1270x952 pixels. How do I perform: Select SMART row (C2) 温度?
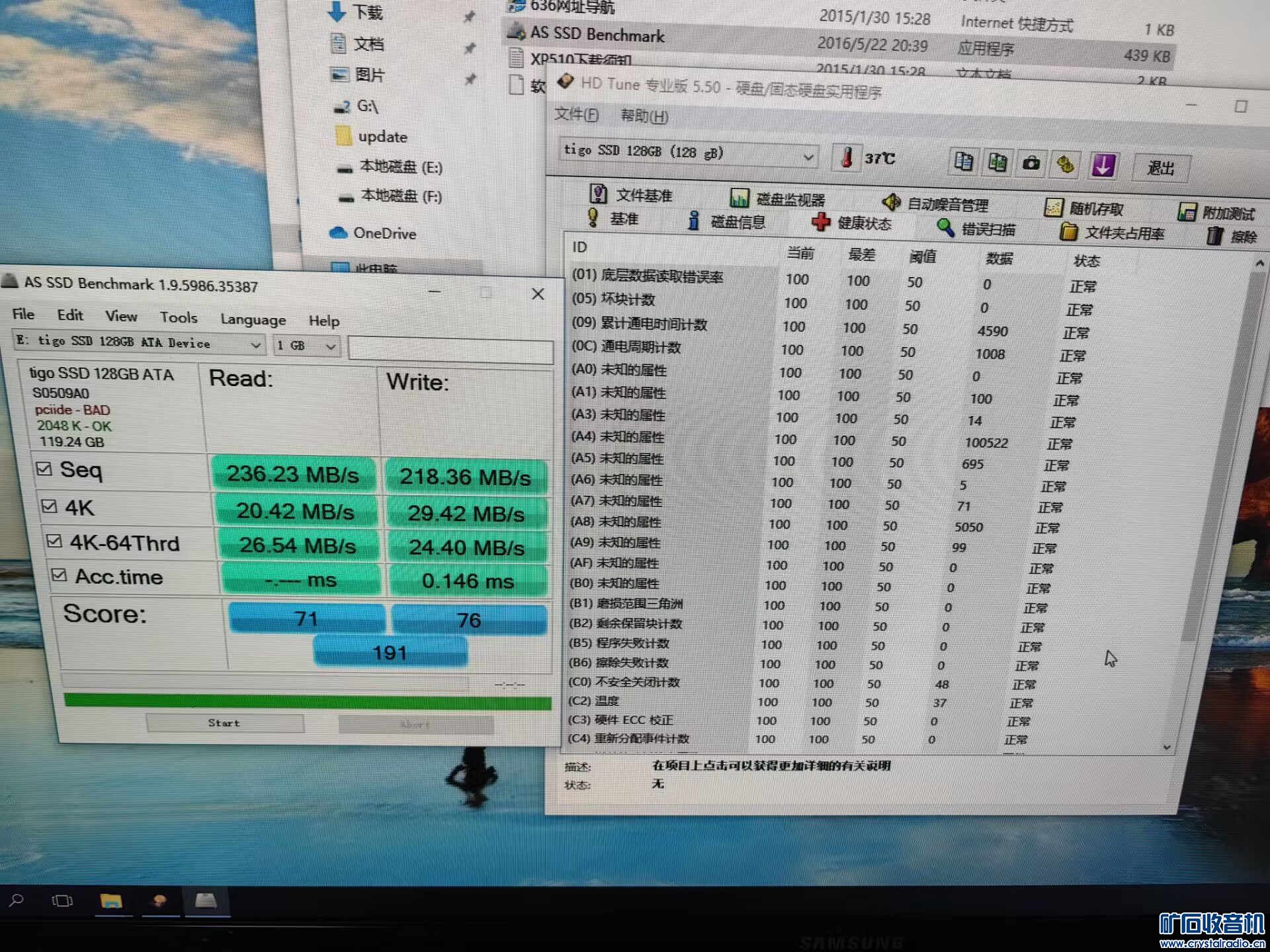800,701
